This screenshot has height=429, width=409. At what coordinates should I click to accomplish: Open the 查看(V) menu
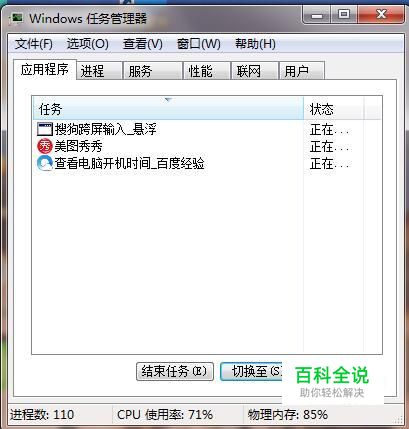143,44
